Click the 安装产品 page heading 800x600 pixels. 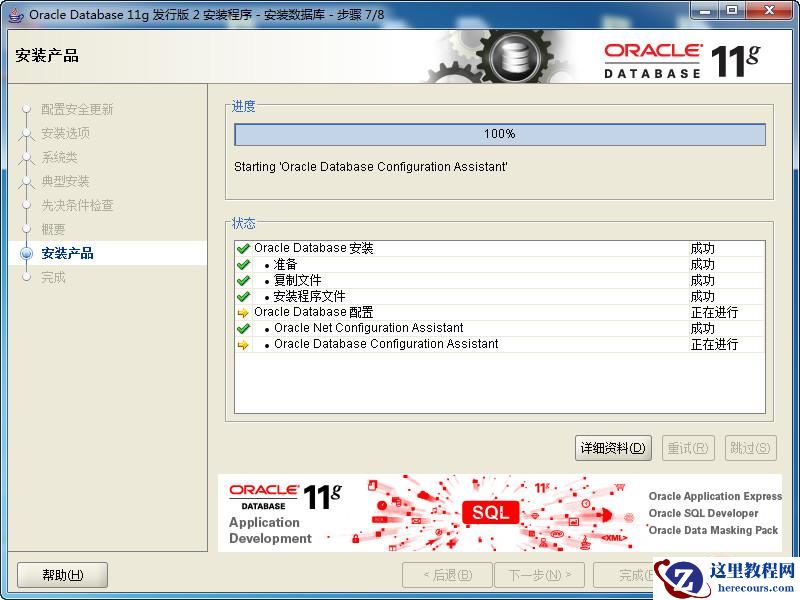click(x=47, y=55)
